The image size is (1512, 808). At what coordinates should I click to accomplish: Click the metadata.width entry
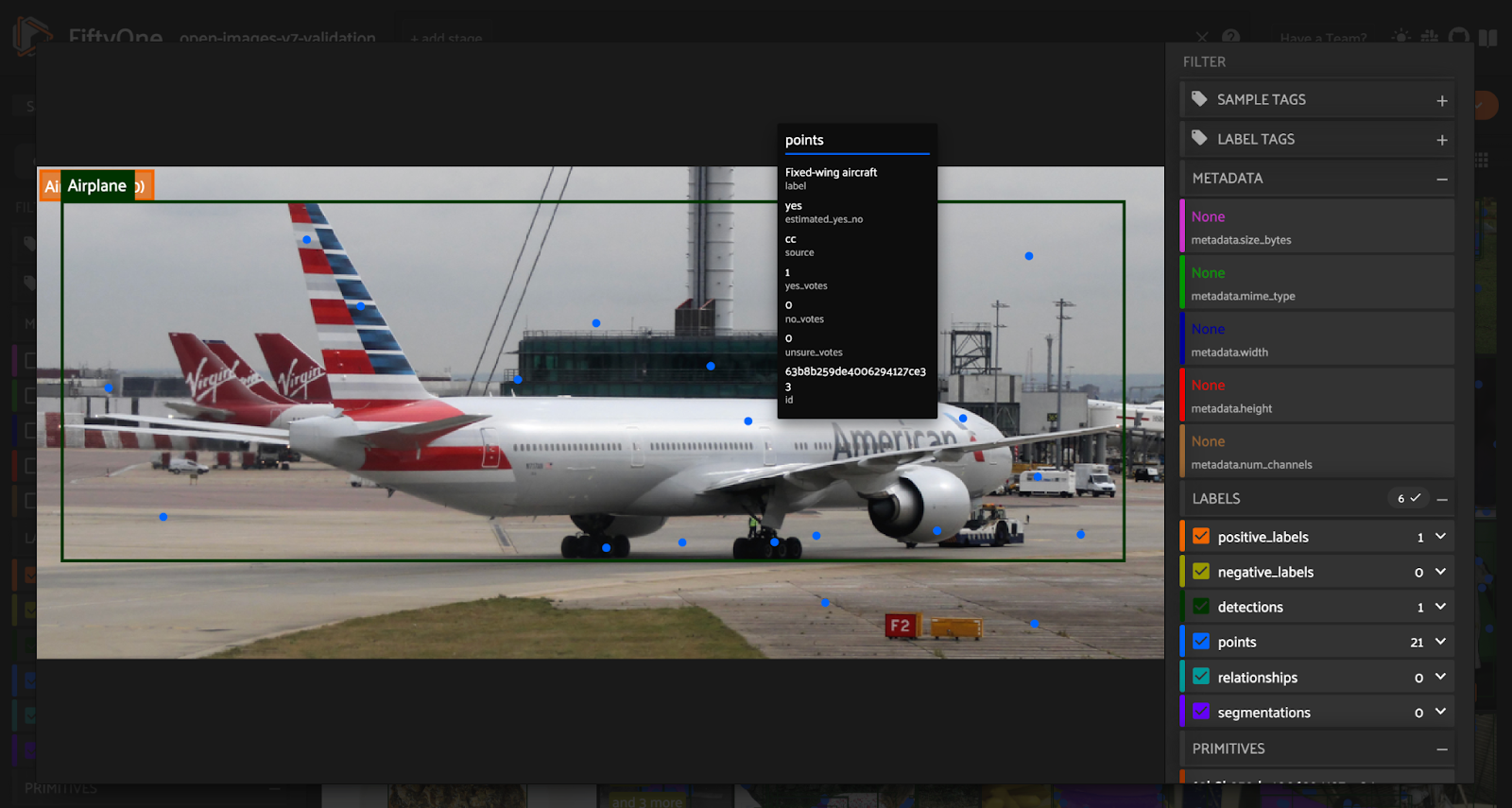pyautogui.click(x=1317, y=338)
